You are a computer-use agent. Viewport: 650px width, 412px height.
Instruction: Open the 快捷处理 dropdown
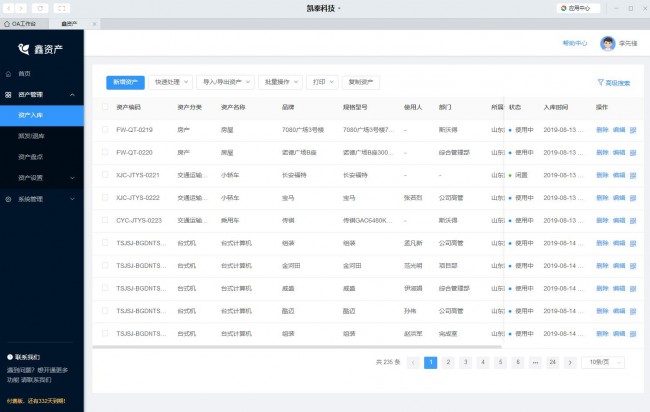click(x=170, y=82)
